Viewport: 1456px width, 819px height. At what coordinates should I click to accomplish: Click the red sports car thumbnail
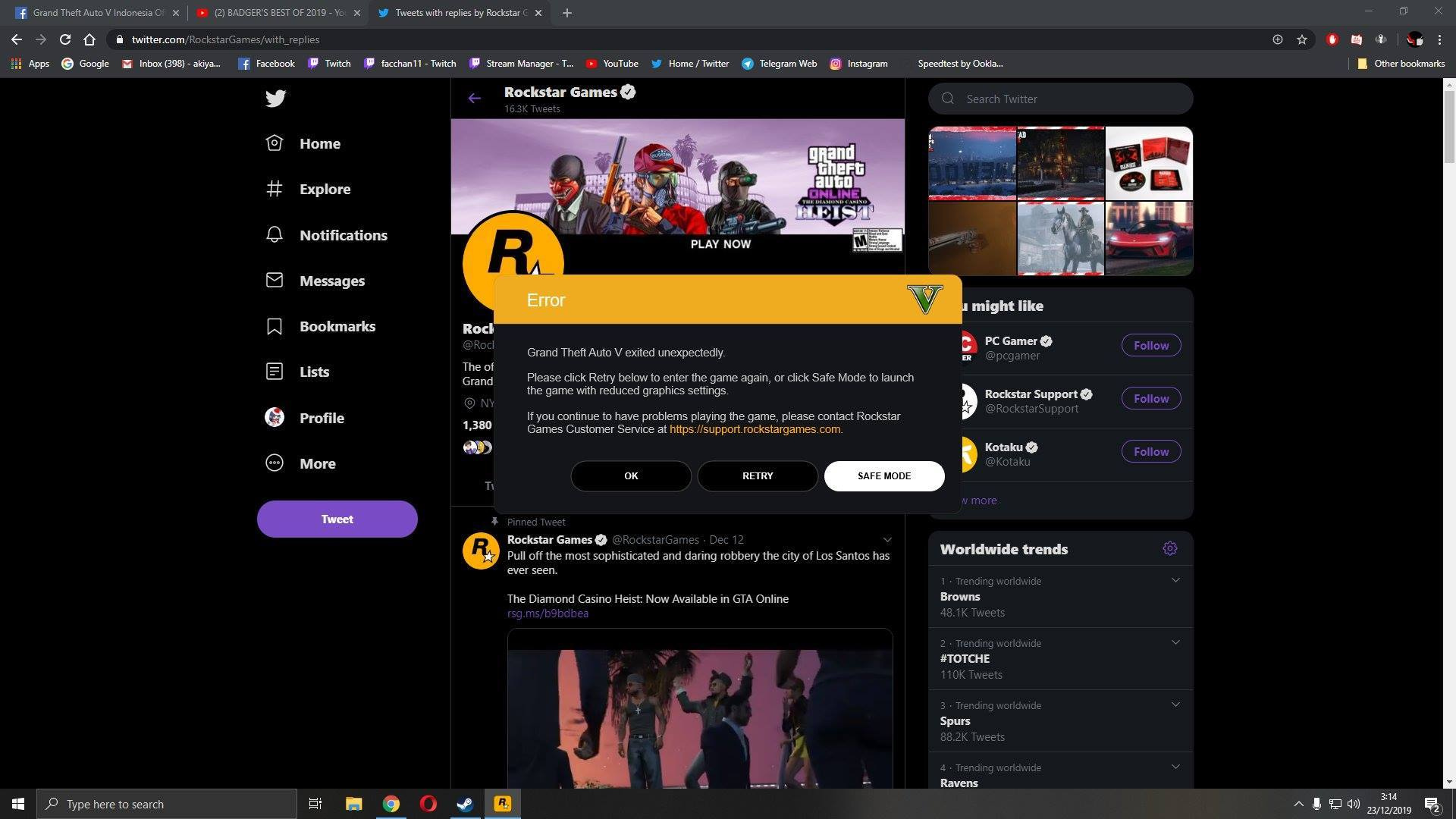1148,238
